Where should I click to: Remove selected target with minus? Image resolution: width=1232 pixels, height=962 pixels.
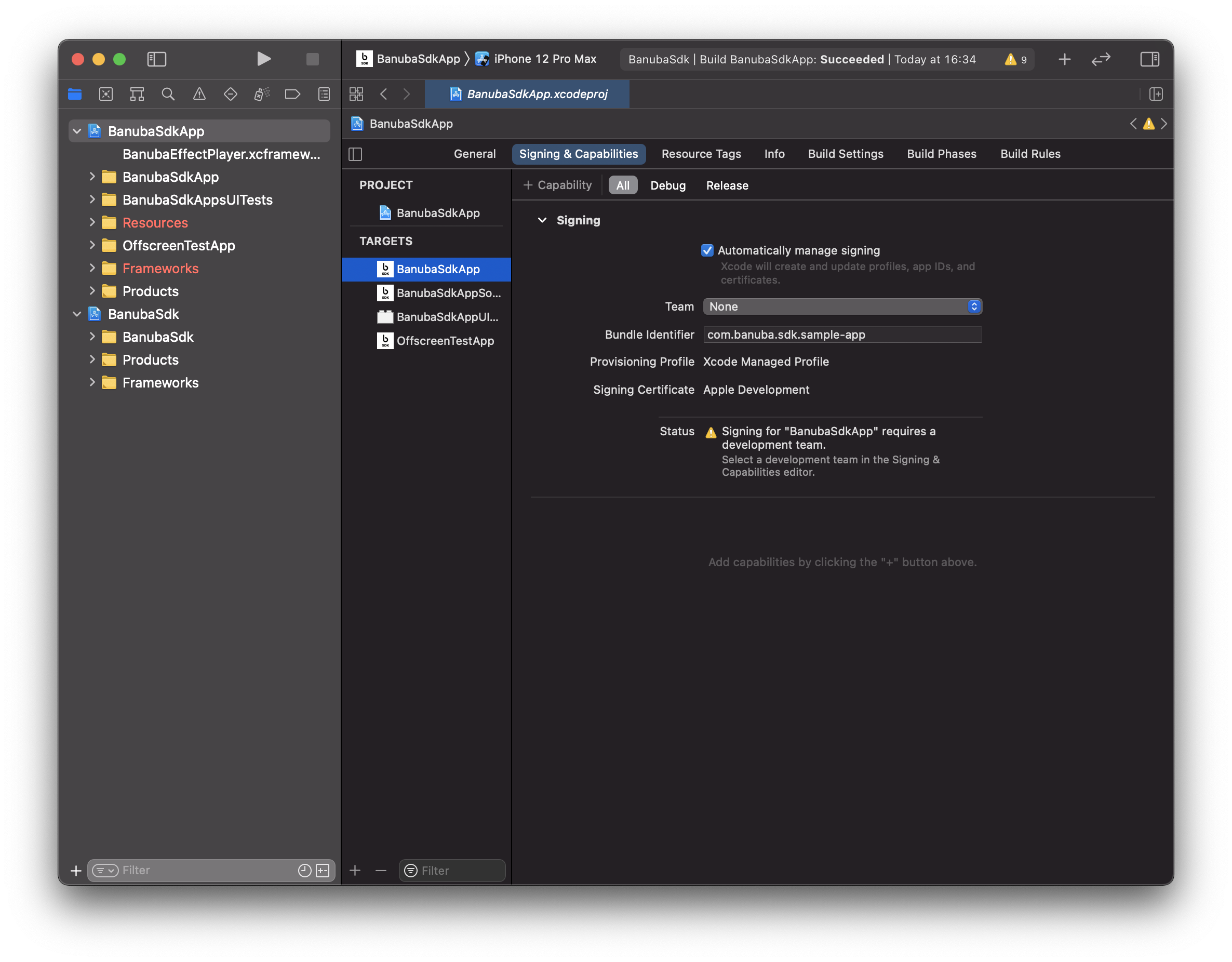click(x=381, y=870)
